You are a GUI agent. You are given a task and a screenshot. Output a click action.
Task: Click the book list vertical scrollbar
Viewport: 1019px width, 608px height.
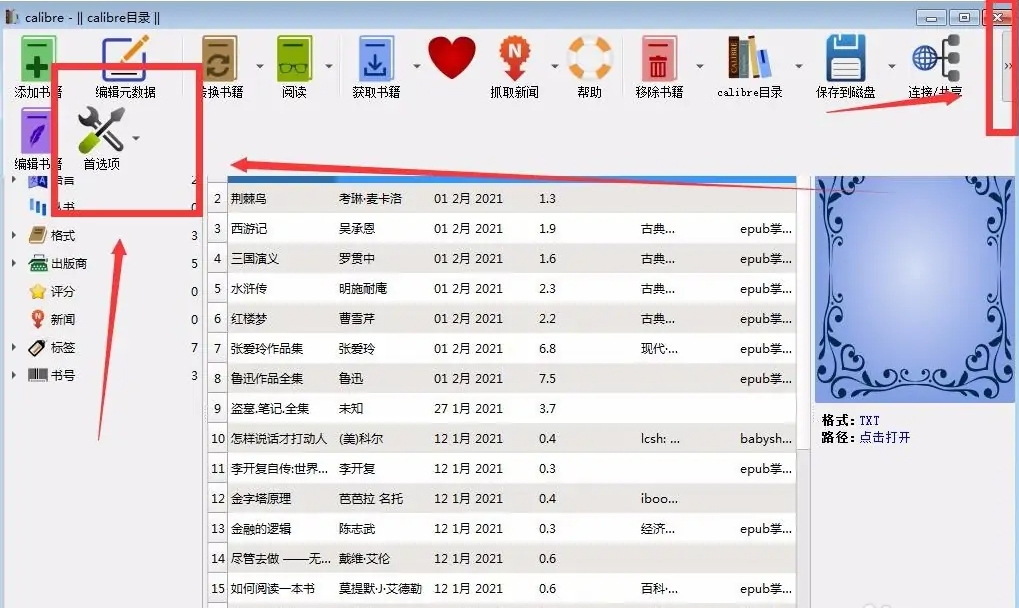803,312
